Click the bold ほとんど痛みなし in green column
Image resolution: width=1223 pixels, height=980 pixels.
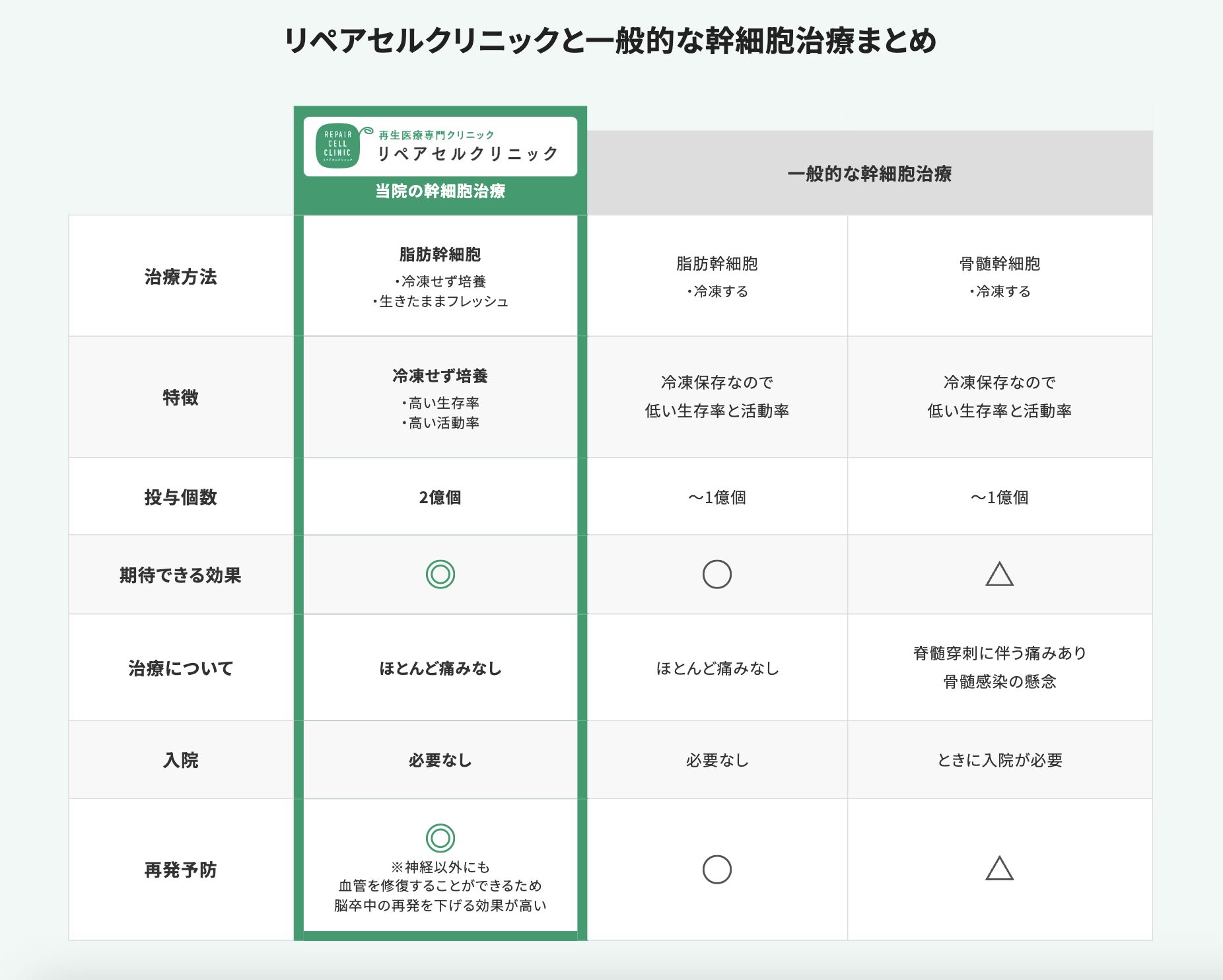coord(440,668)
